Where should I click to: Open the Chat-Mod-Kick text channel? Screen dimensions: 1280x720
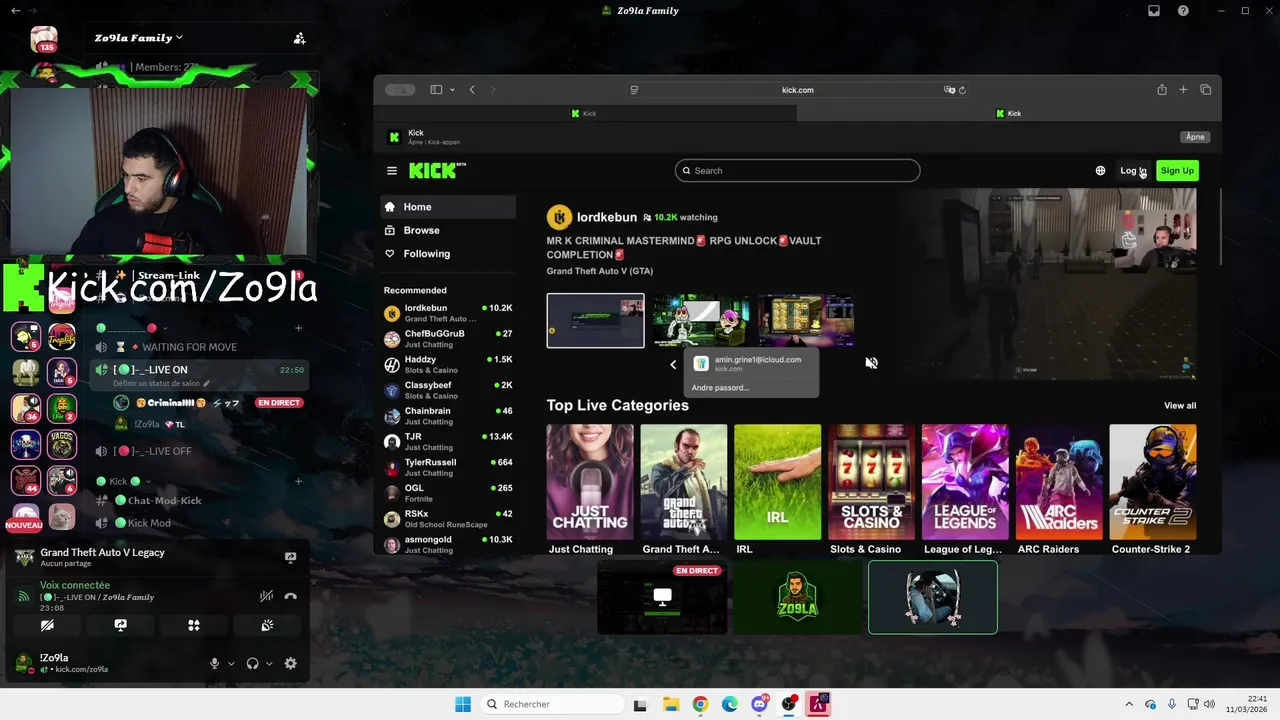tap(164, 500)
